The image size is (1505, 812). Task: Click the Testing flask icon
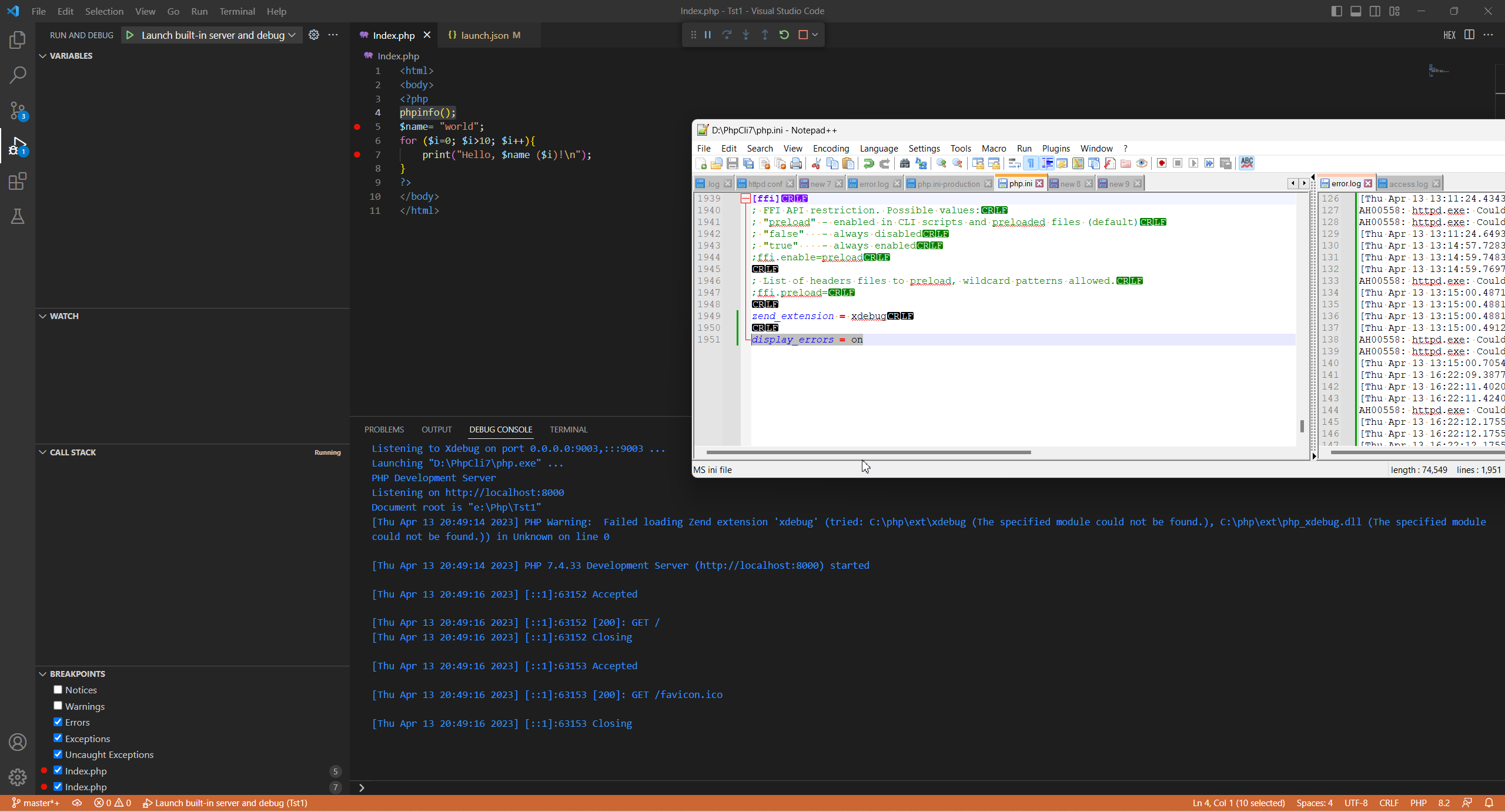18,216
